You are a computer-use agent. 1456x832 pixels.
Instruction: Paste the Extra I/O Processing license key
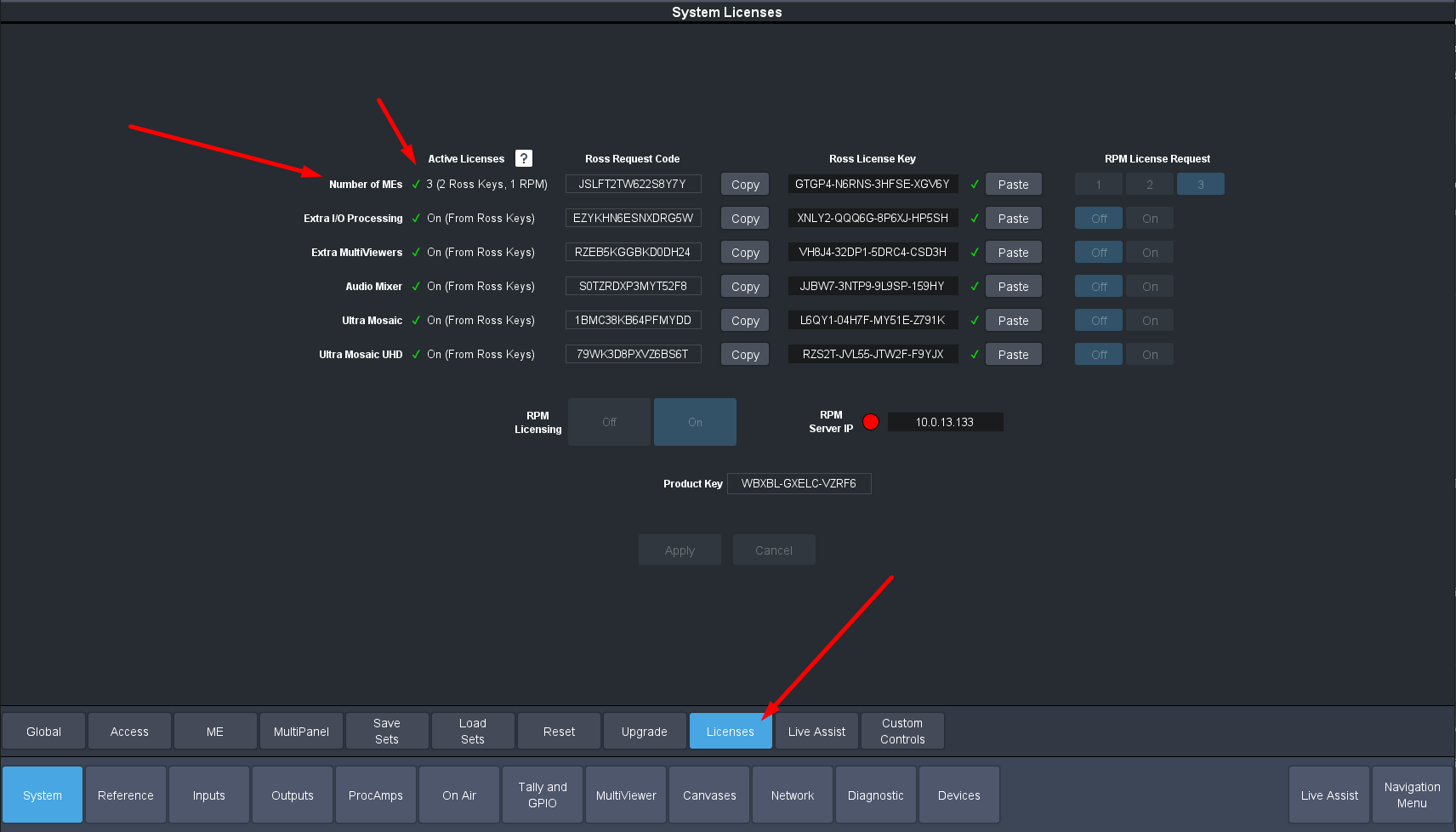pyautogui.click(x=1013, y=218)
